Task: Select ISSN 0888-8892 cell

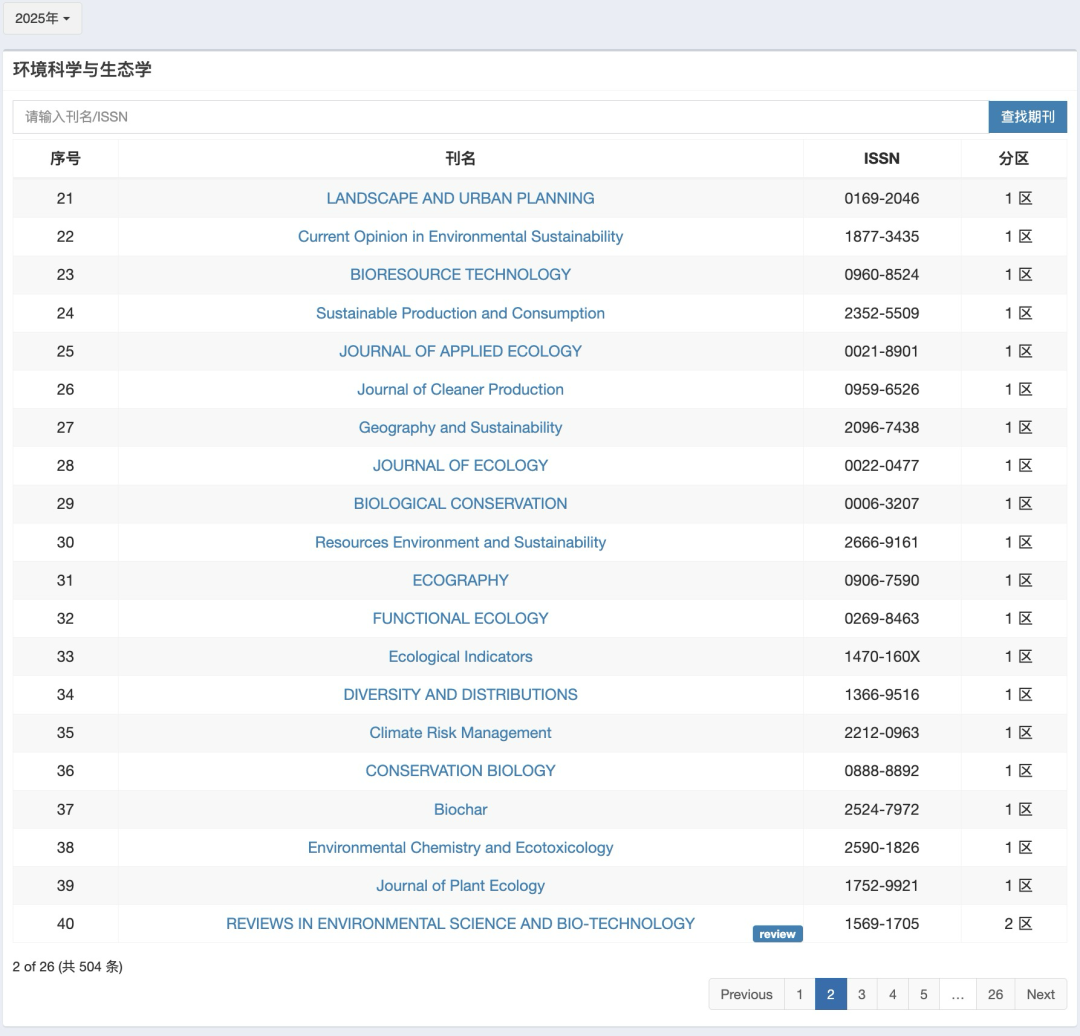Action: [x=882, y=771]
